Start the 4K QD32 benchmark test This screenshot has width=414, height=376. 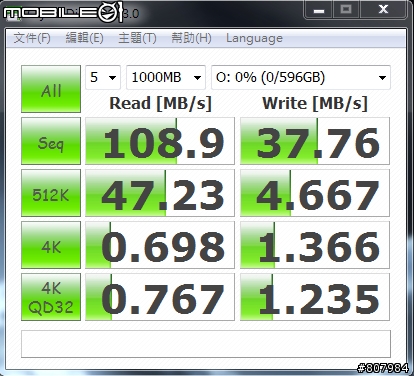(x=51, y=297)
